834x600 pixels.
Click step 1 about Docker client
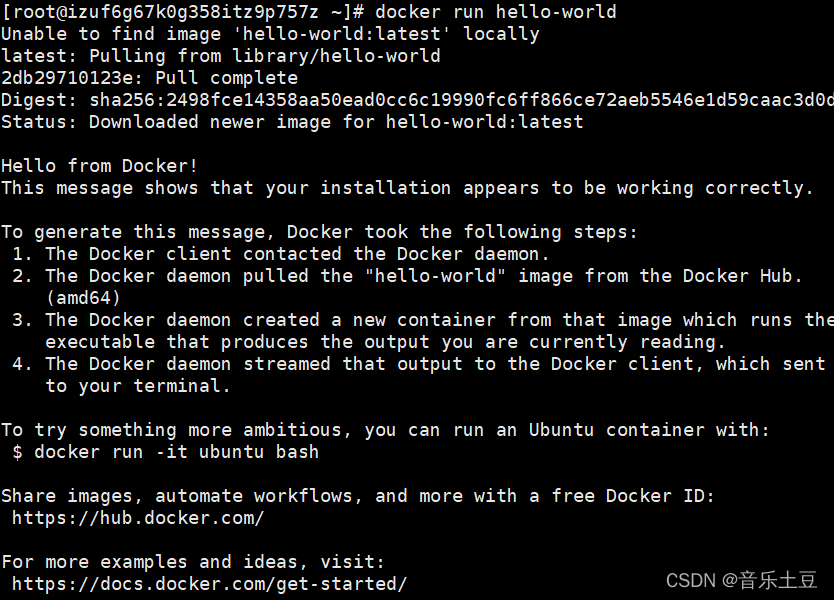(x=281, y=254)
